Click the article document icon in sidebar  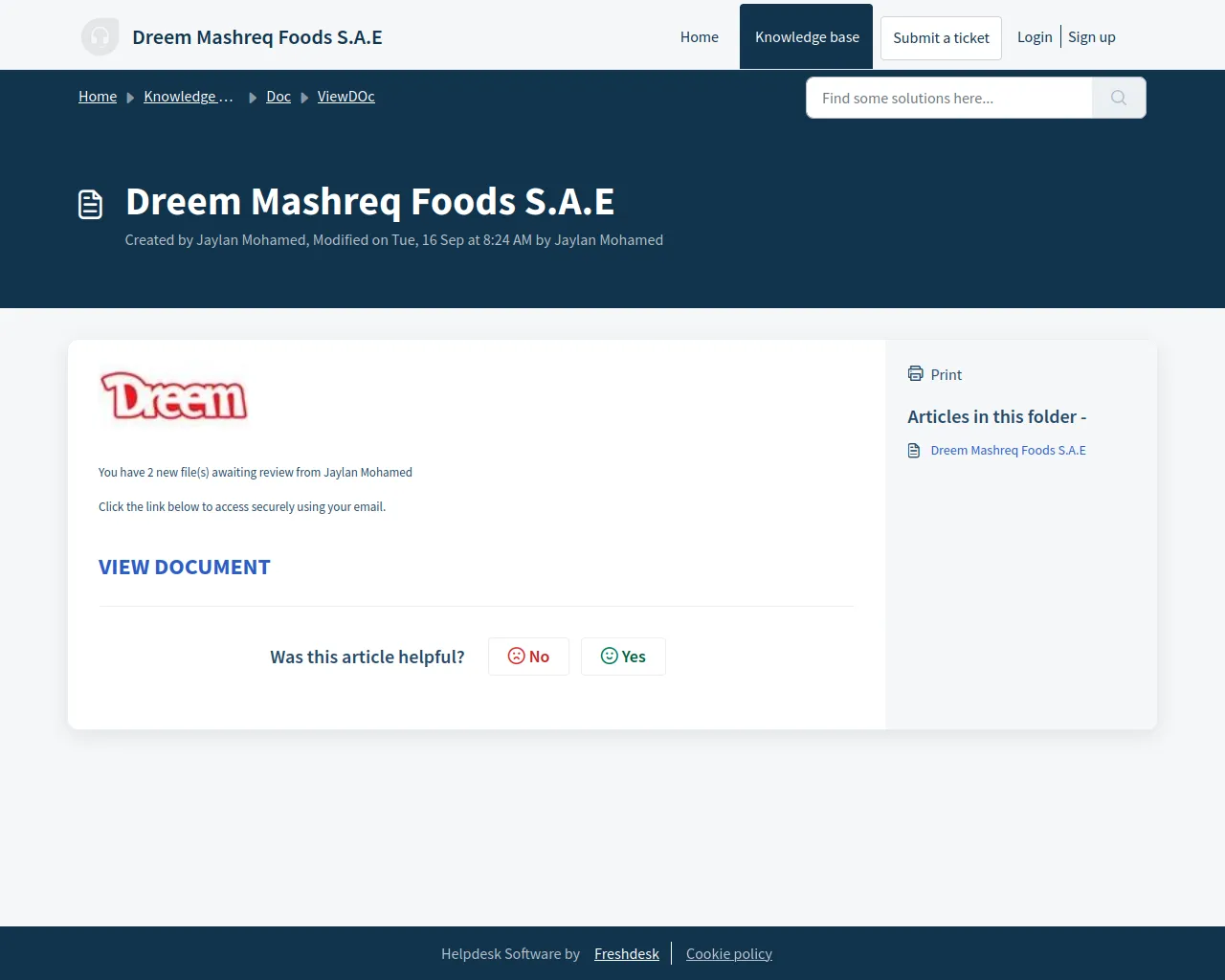point(914,451)
